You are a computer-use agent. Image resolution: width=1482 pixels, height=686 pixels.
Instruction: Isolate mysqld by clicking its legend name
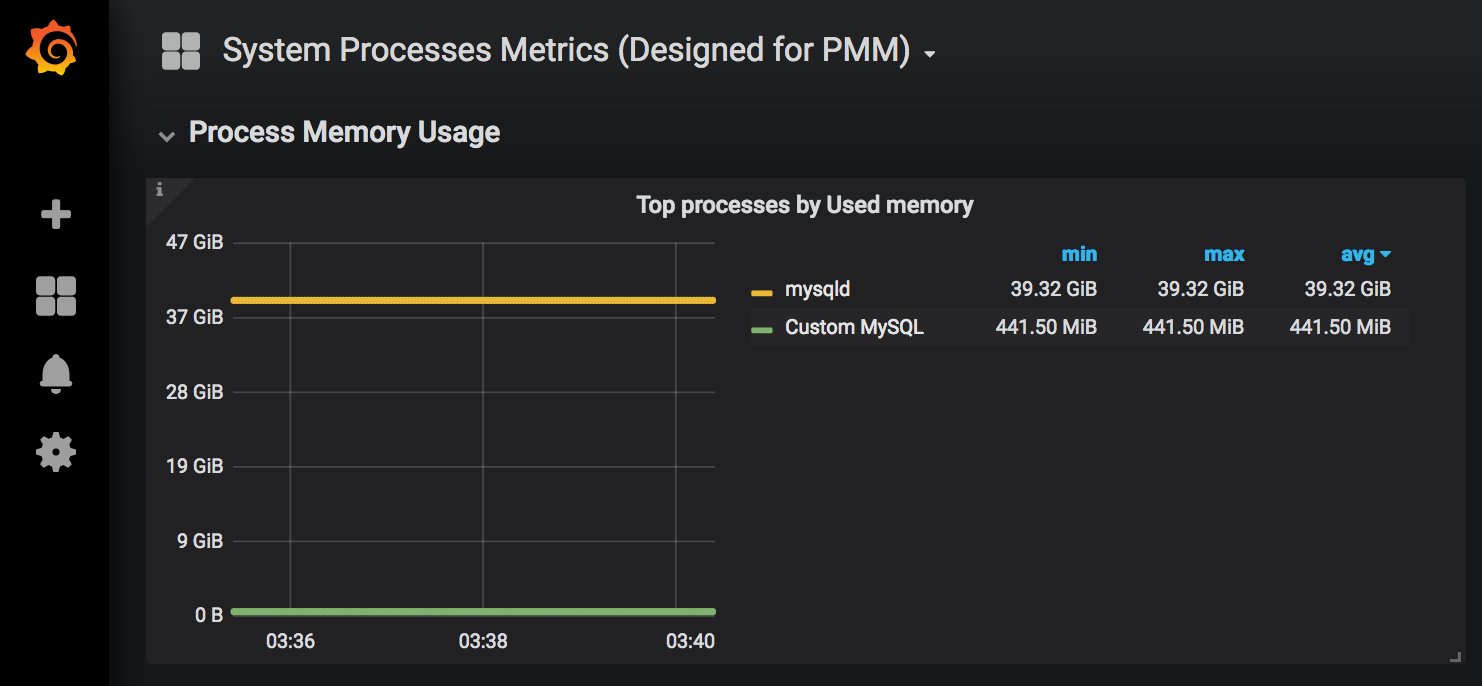(817, 289)
